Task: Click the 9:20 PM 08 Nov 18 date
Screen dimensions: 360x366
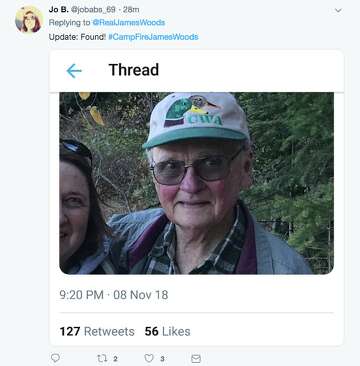Action: [114, 295]
